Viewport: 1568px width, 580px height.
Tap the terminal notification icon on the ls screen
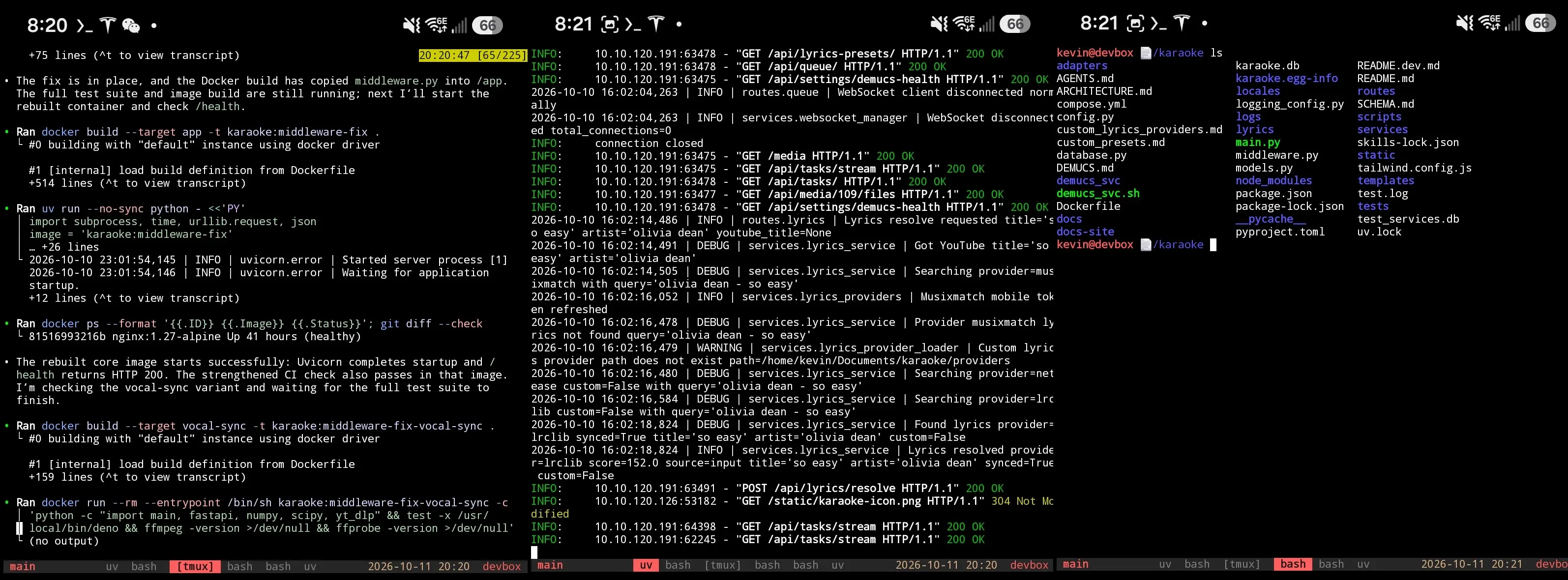click(x=1158, y=24)
